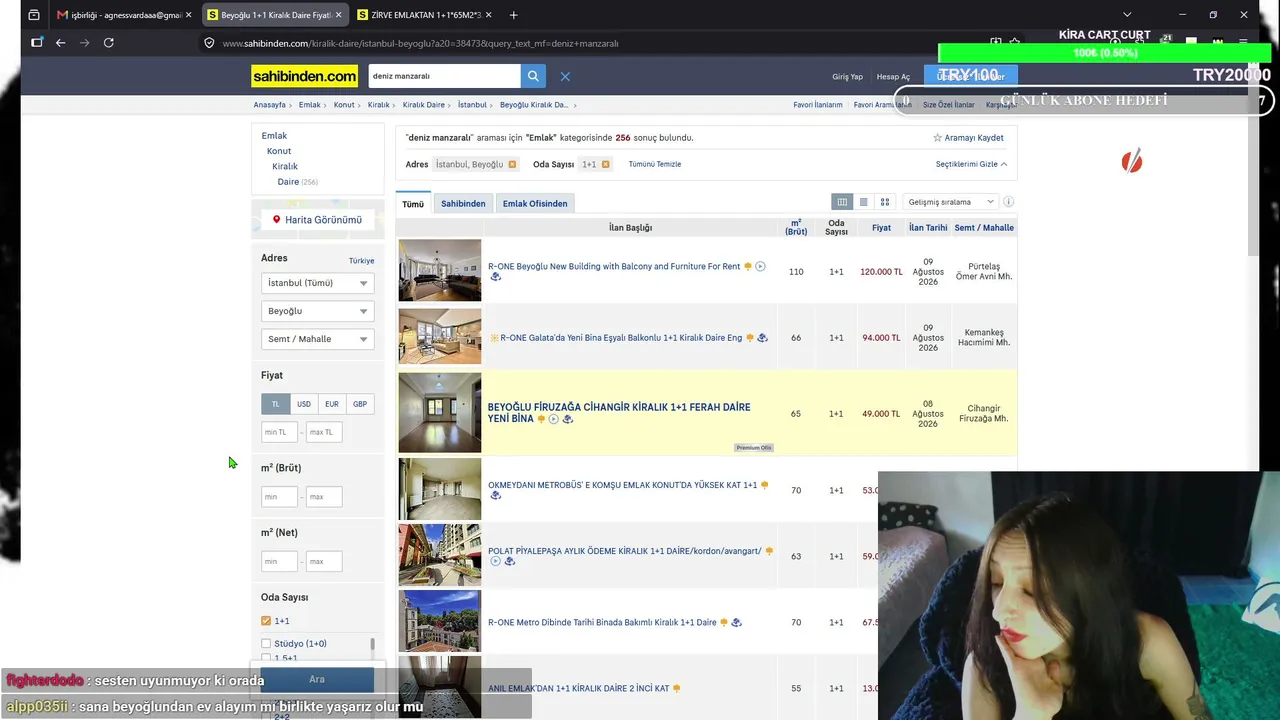Click Tümünü Temizle to clear filters
1280x720 pixels.
pos(655,164)
